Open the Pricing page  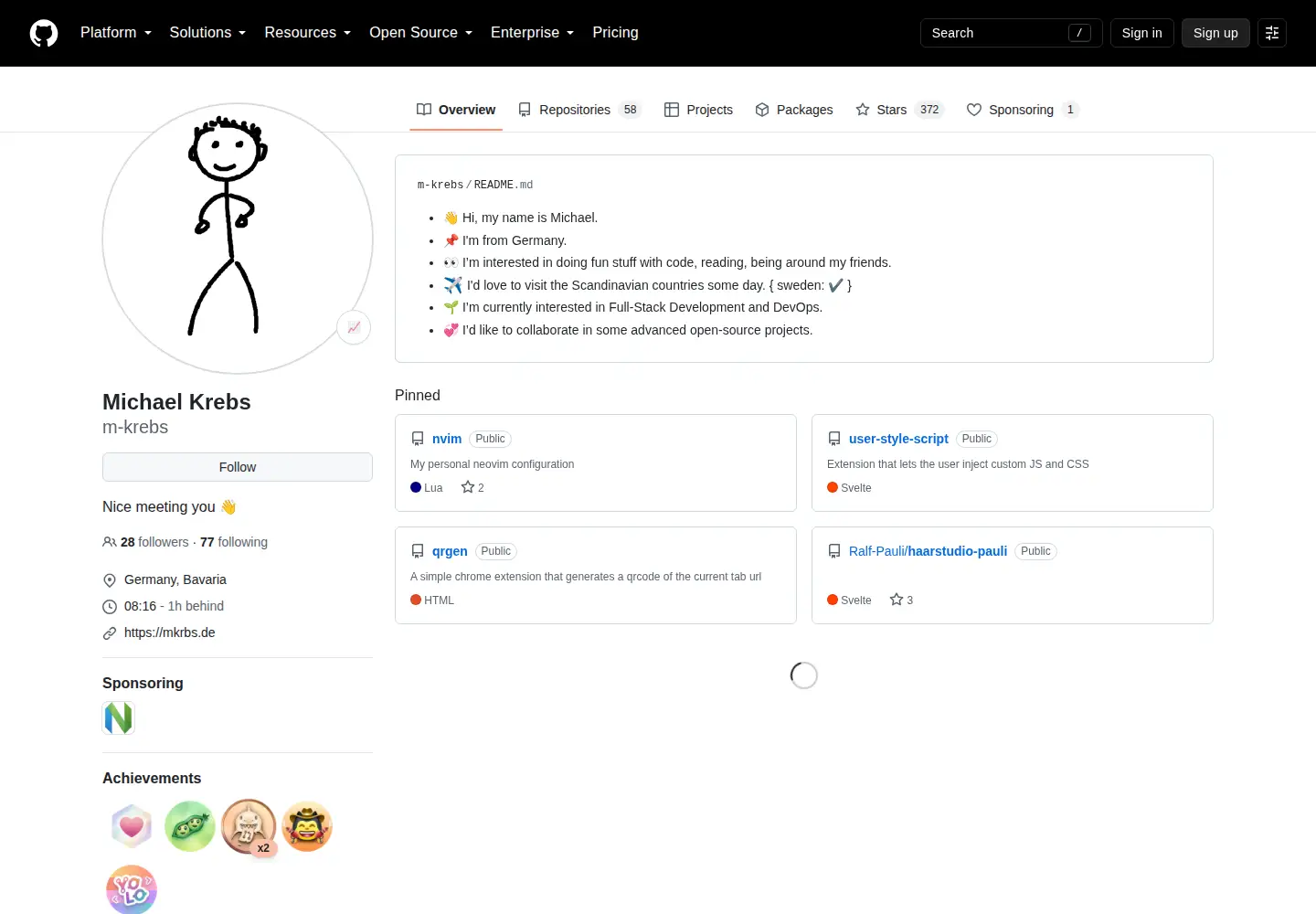(x=615, y=33)
